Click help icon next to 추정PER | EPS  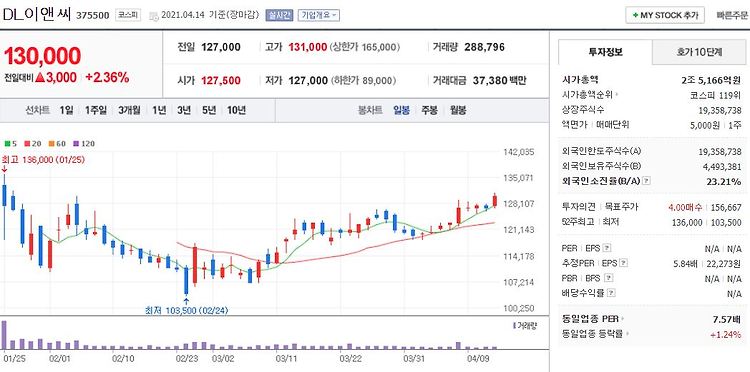(x=624, y=263)
